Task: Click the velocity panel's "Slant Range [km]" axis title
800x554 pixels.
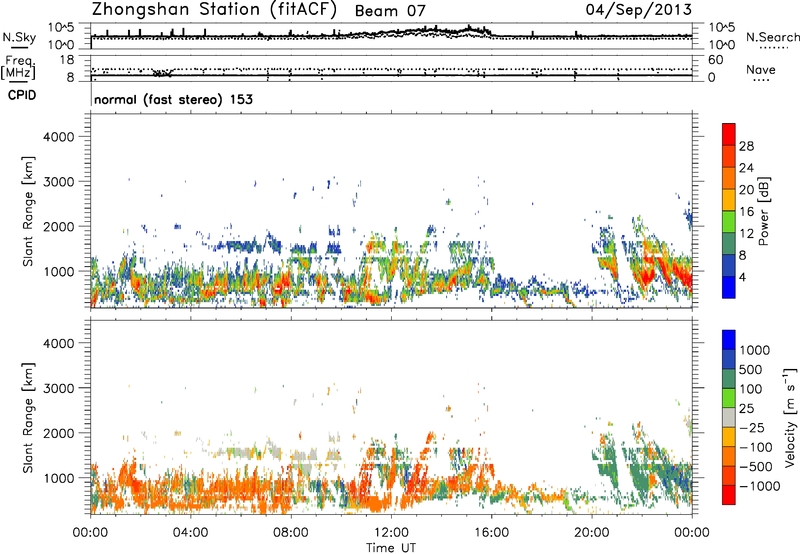Action: [28, 417]
